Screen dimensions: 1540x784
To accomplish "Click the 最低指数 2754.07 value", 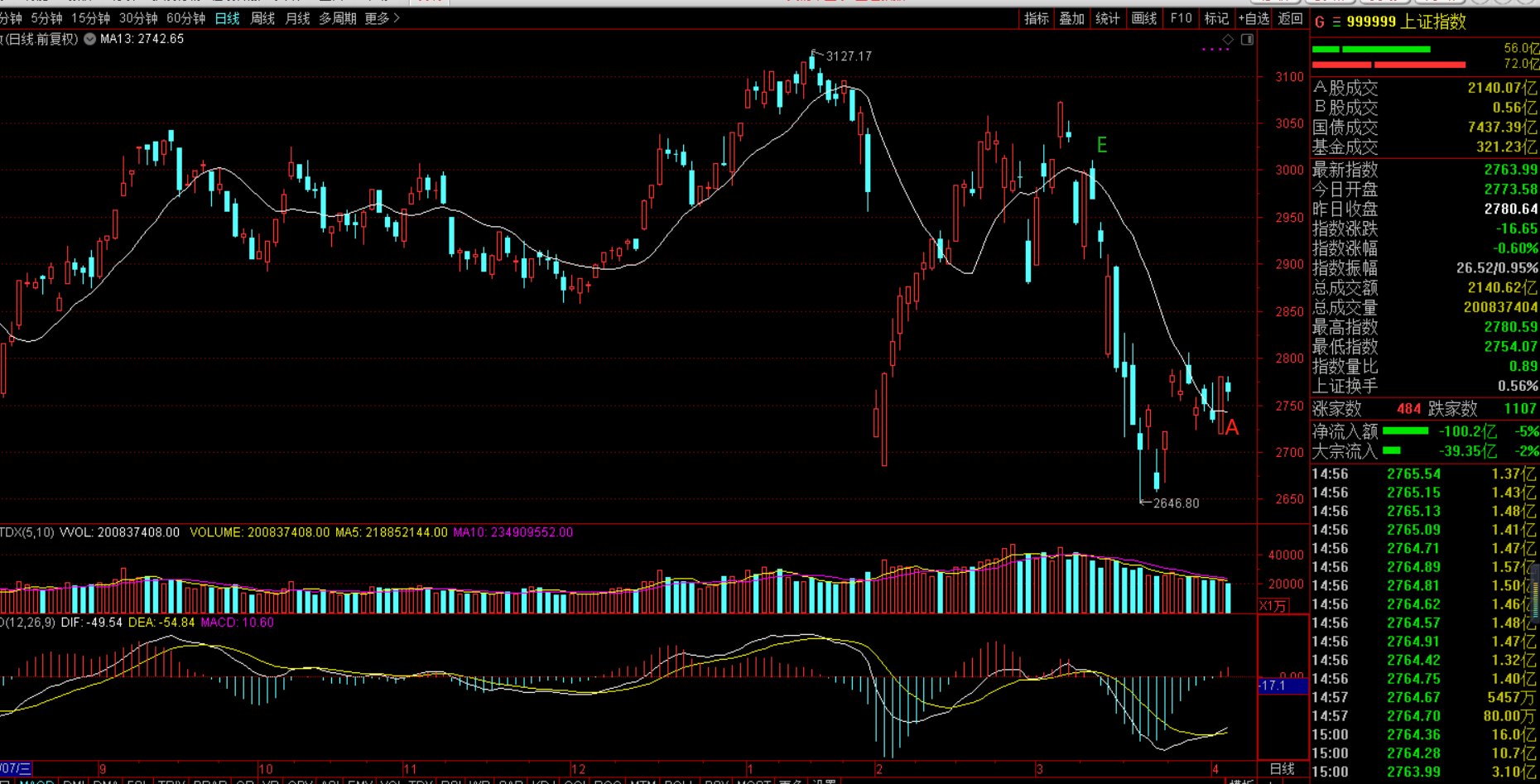I will tap(1510, 347).
